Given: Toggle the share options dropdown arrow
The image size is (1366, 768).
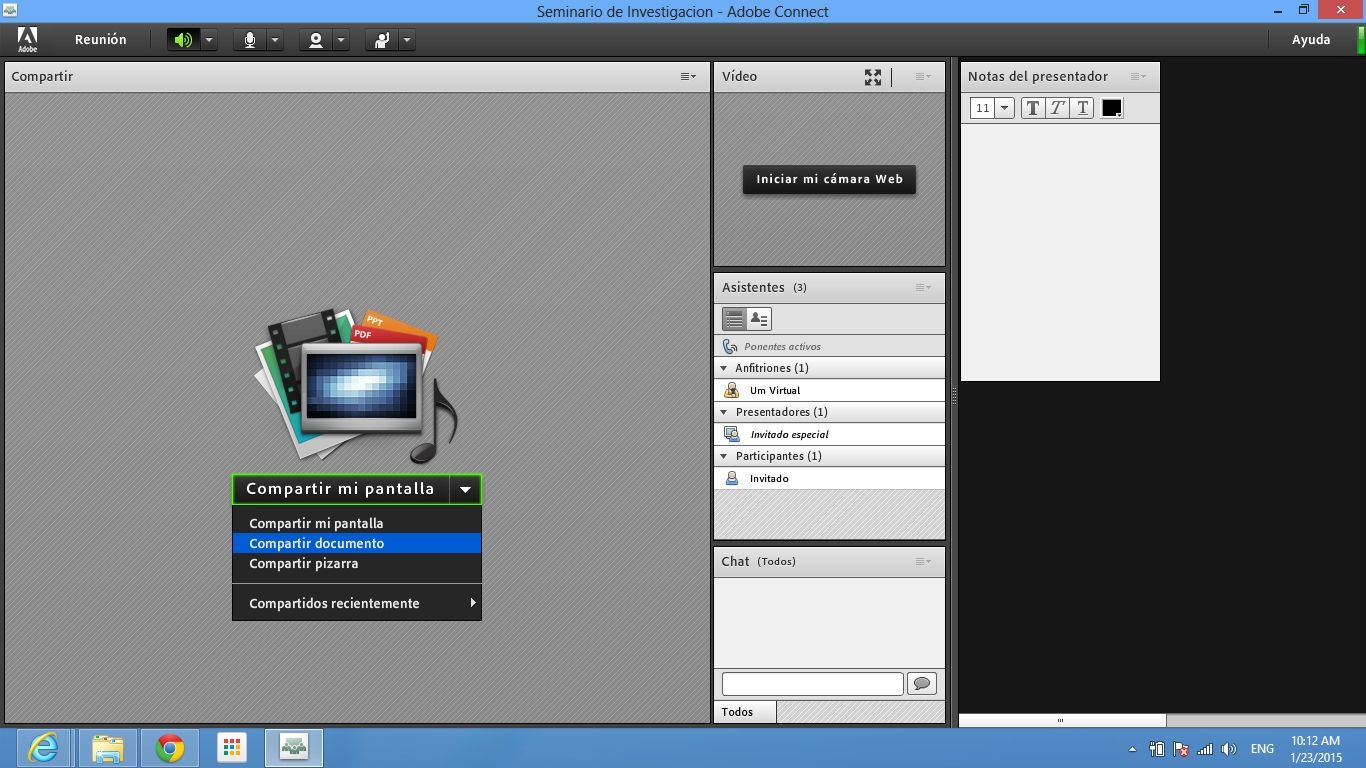Looking at the screenshot, I should coord(465,489).
